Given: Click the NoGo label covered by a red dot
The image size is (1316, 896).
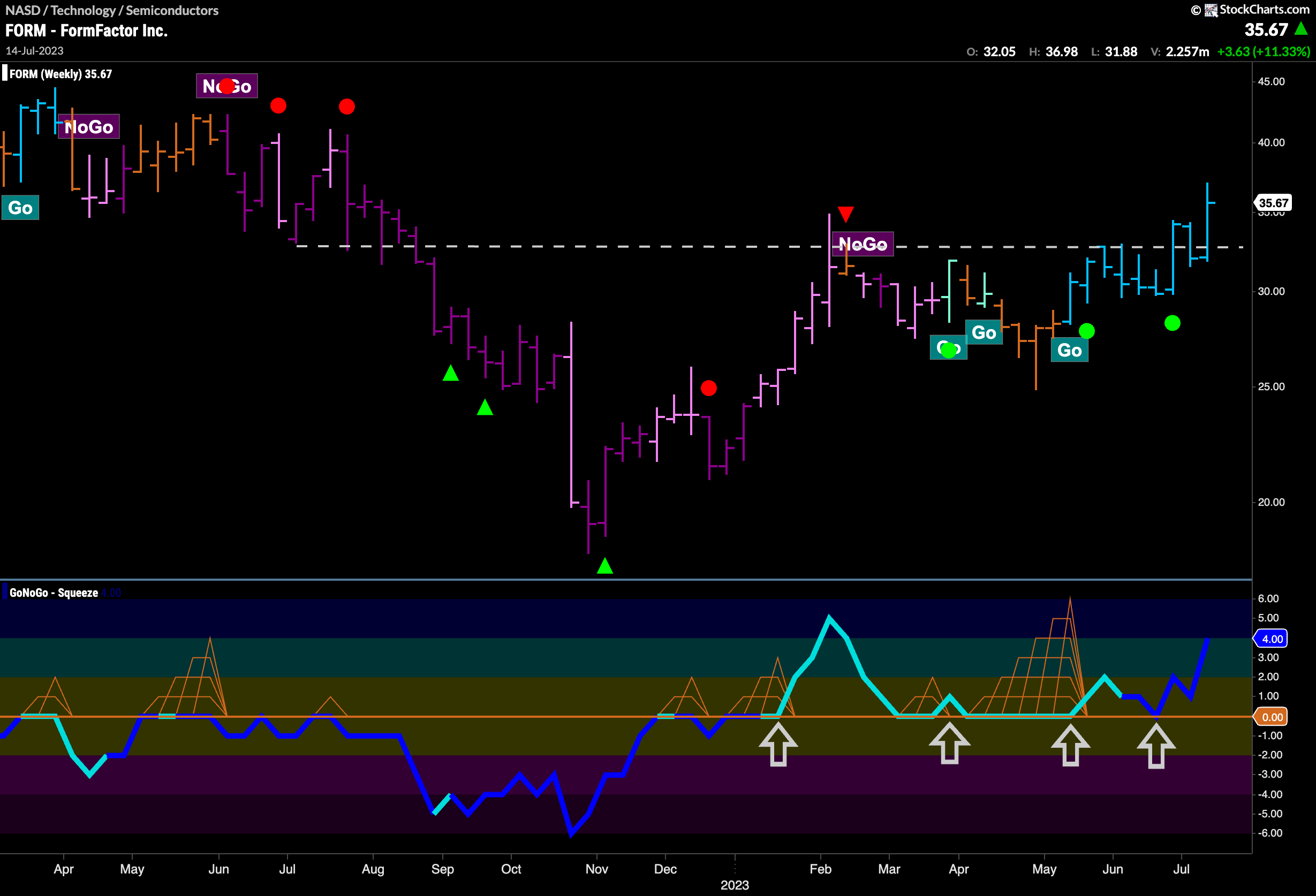Looking at the screenshot, I should 226,86.
